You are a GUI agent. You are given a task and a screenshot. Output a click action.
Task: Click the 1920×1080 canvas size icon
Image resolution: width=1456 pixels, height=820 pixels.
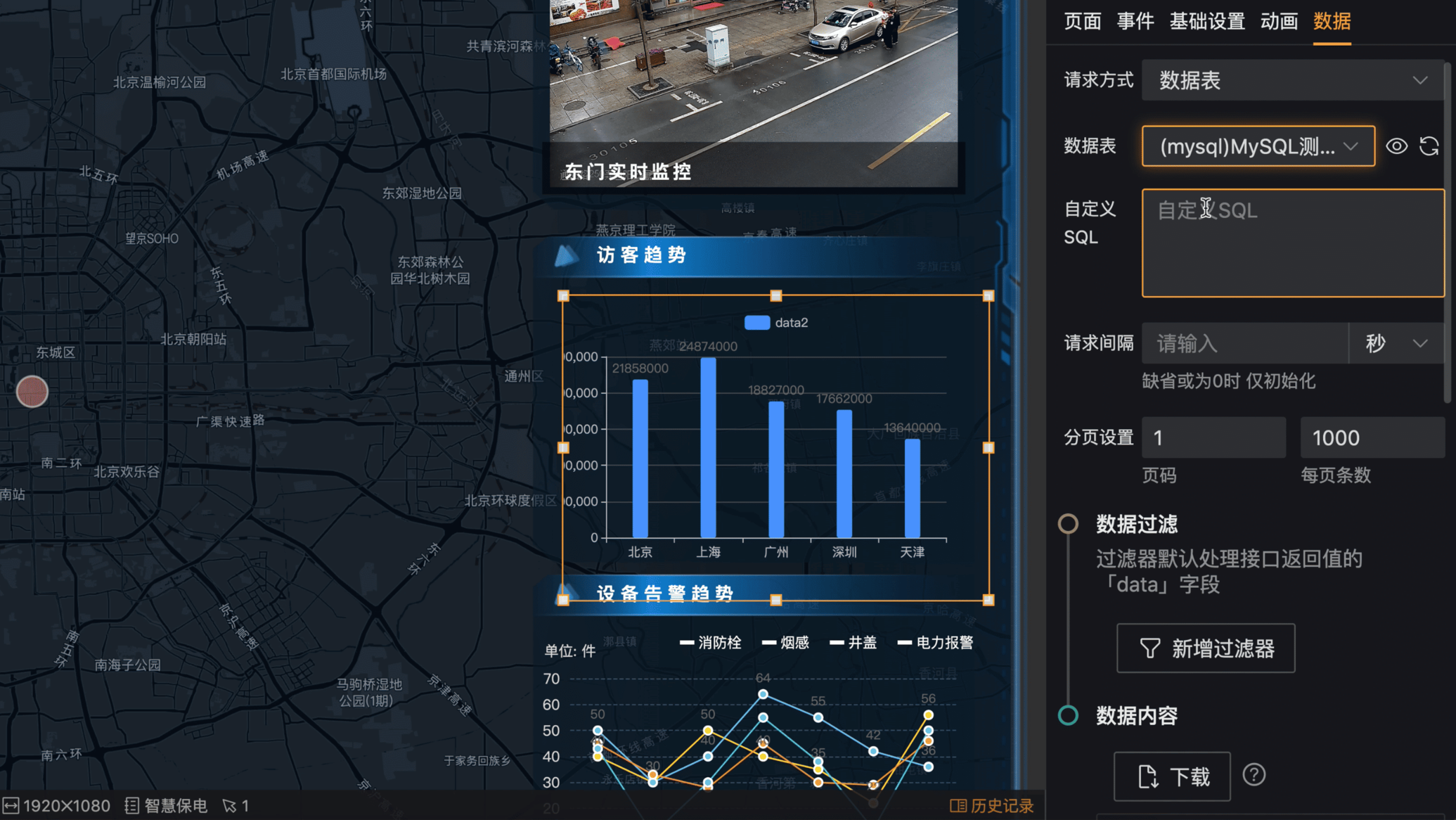(x=11, y=806)
